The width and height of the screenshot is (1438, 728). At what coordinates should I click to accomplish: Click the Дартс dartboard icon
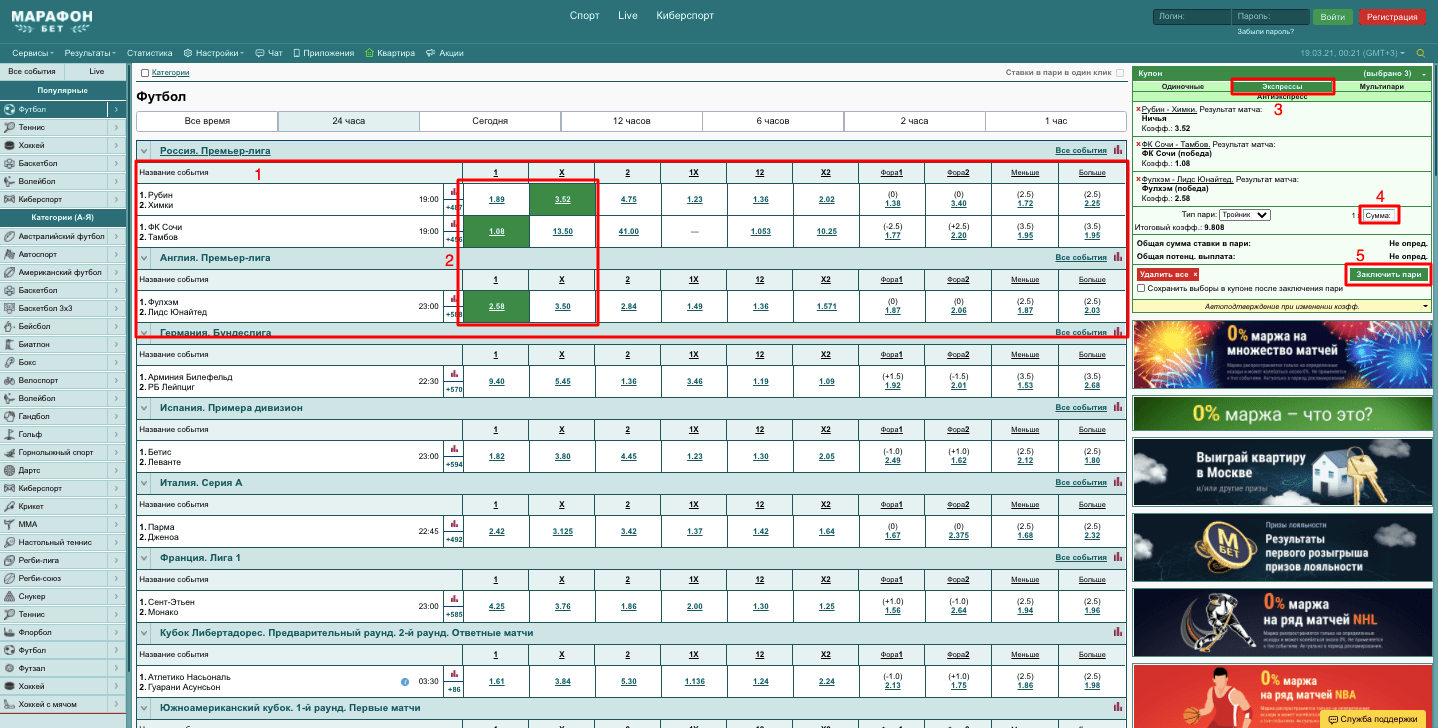[x=10, y=470]
